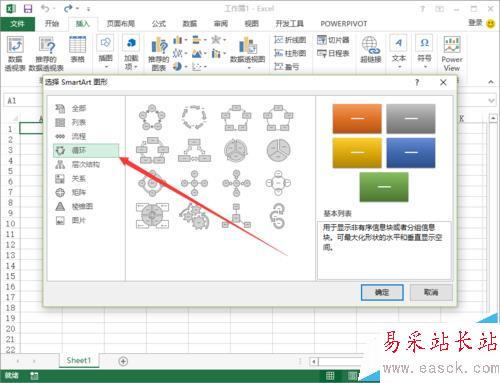Pick the Cycle Matrix layout
The width and height of the screenshot is (500, 383).
coord(152,216)
